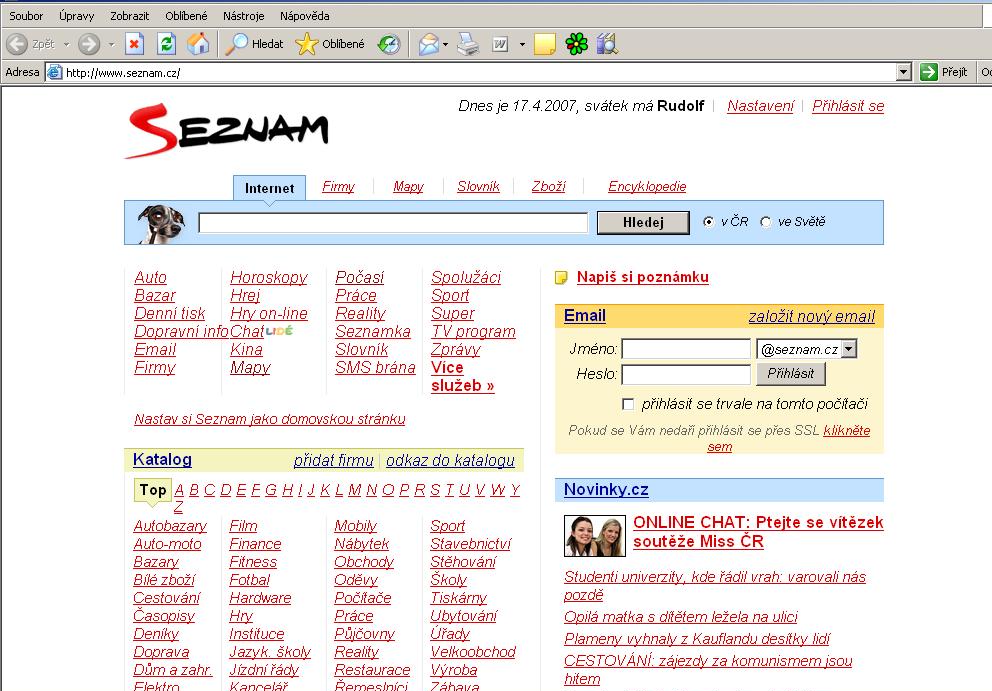
Task: Switch to the Mapy search tab
Action: 408,187
